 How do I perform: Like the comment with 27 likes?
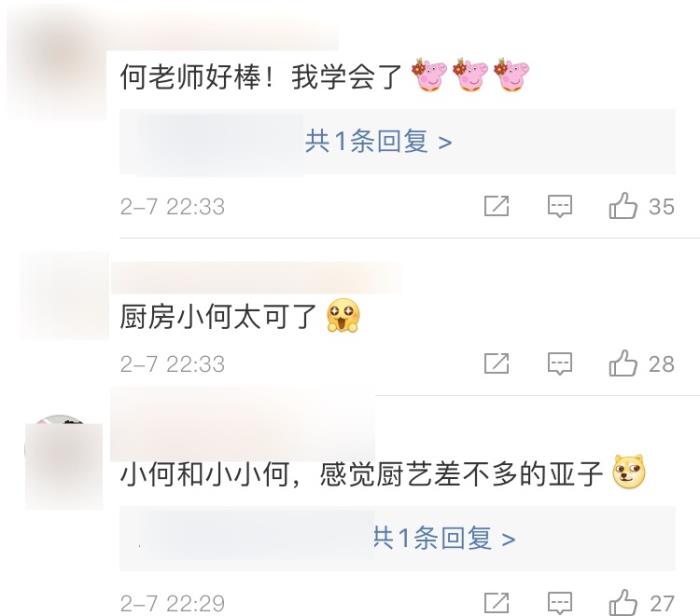[623, 603]
